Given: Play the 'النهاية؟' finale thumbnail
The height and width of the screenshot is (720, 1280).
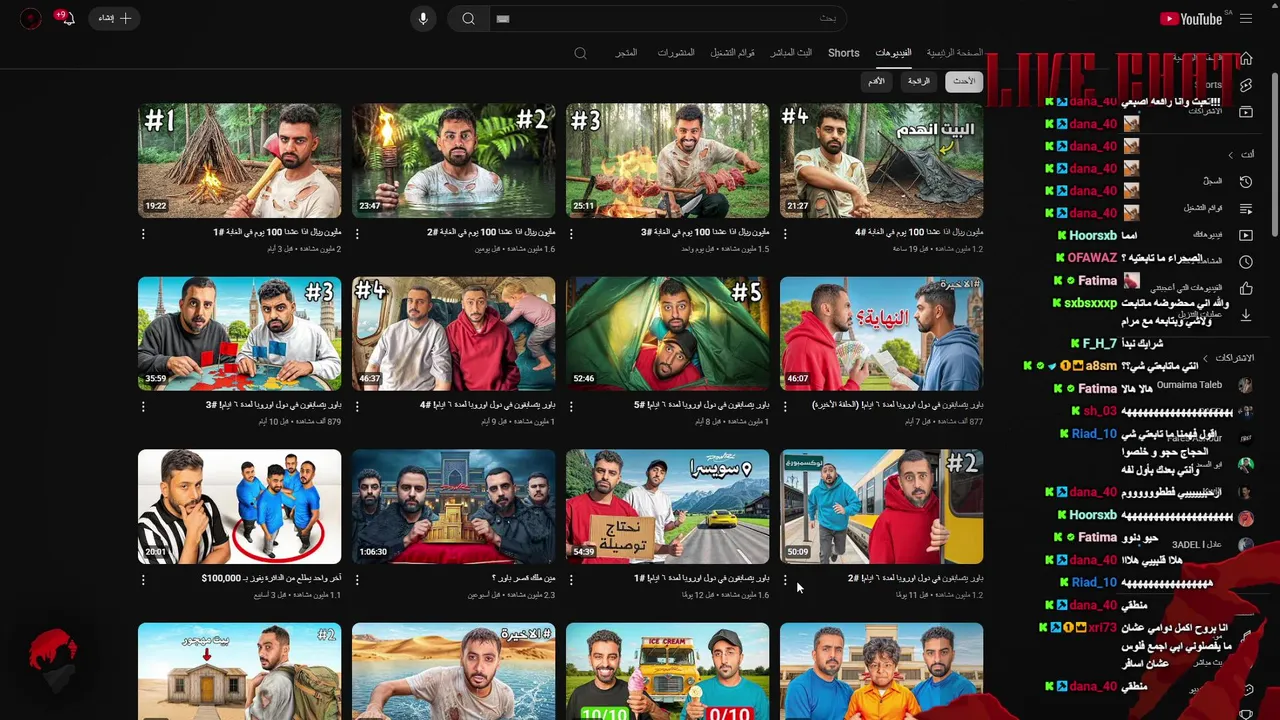Looking at the screenshot, I should coord(882,334).
